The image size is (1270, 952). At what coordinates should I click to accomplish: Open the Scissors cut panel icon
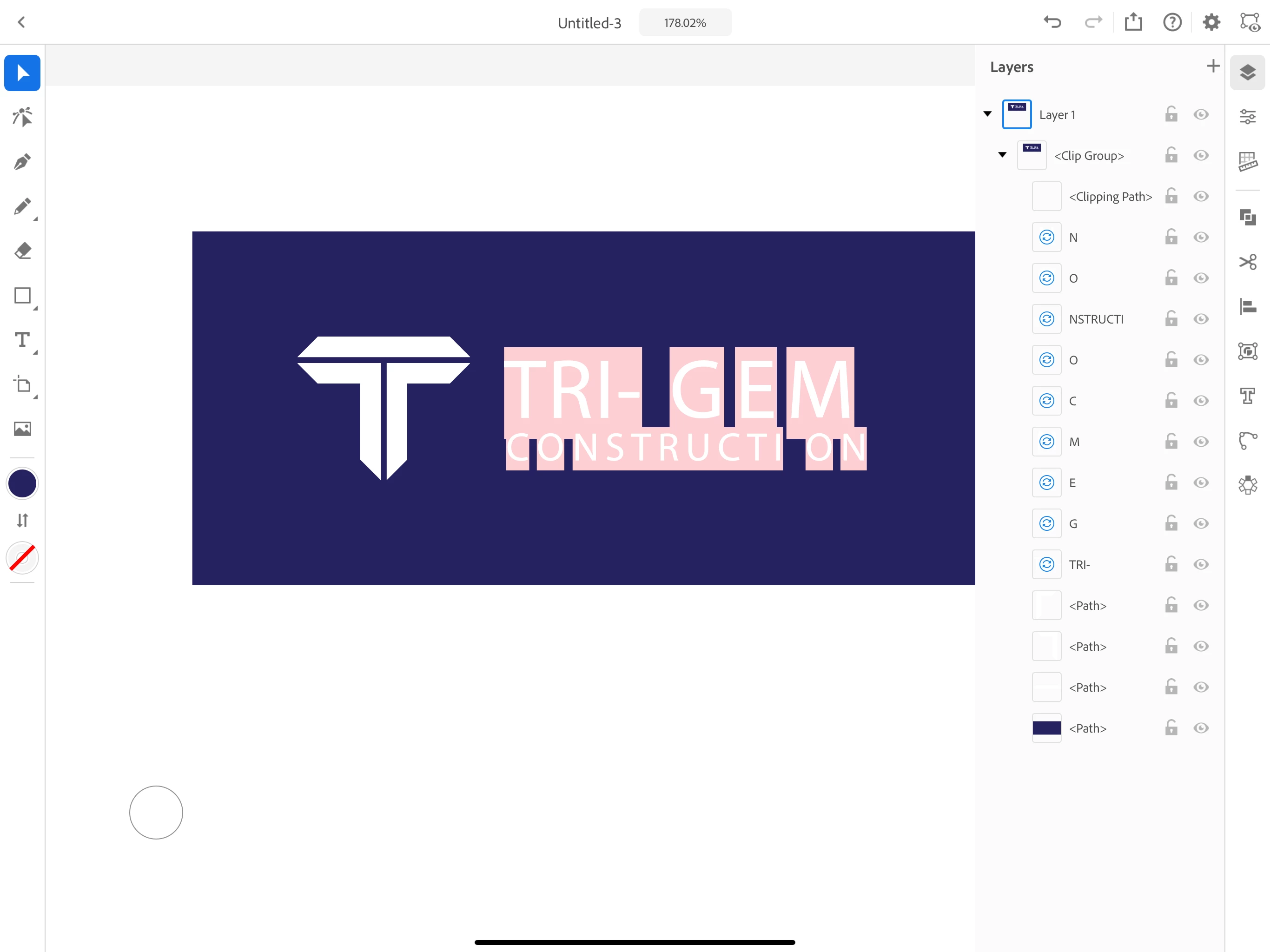click(1247, 262)
